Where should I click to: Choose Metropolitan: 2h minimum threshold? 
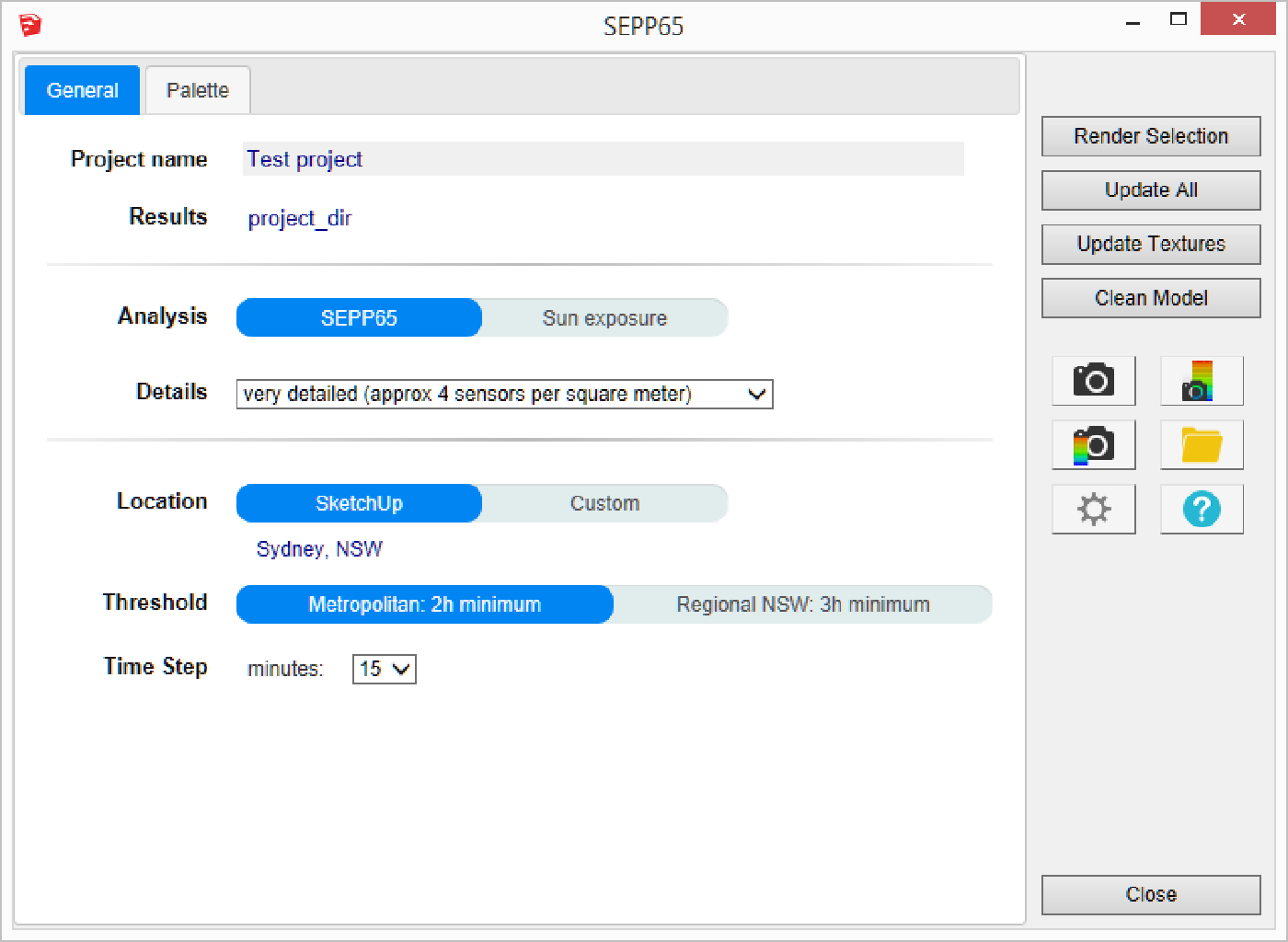point(424,604)
